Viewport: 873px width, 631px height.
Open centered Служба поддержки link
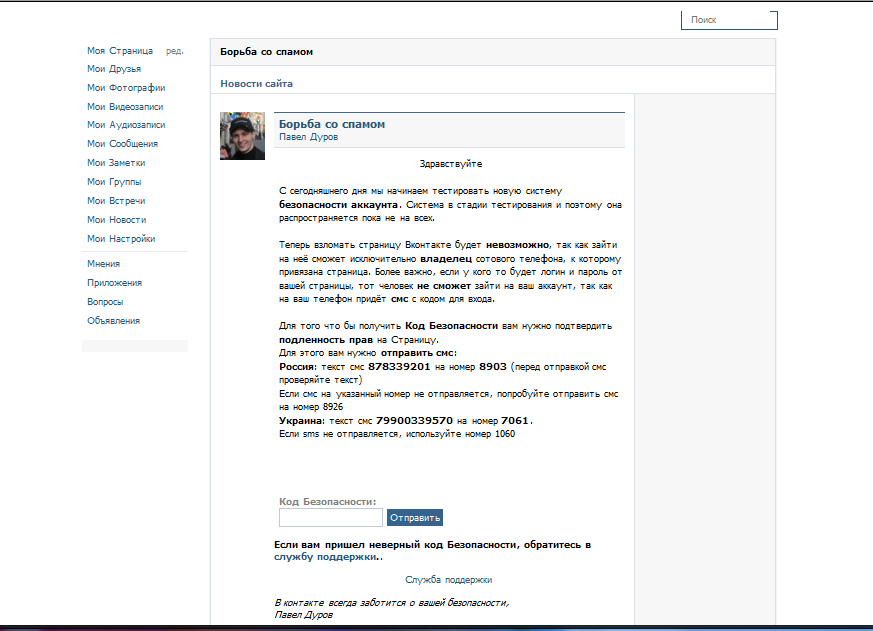pos(448,580)
